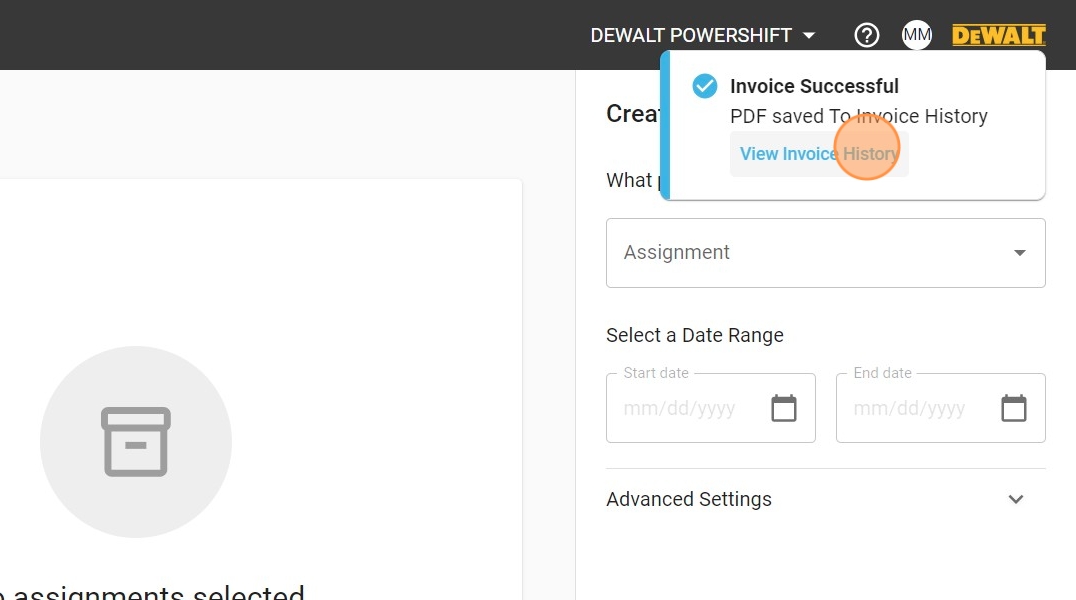This screenshot has height=600, width=1076.
Task: Click the arrow beside DEWALT POWERSHIFT
Action: (x=809, y=35)
